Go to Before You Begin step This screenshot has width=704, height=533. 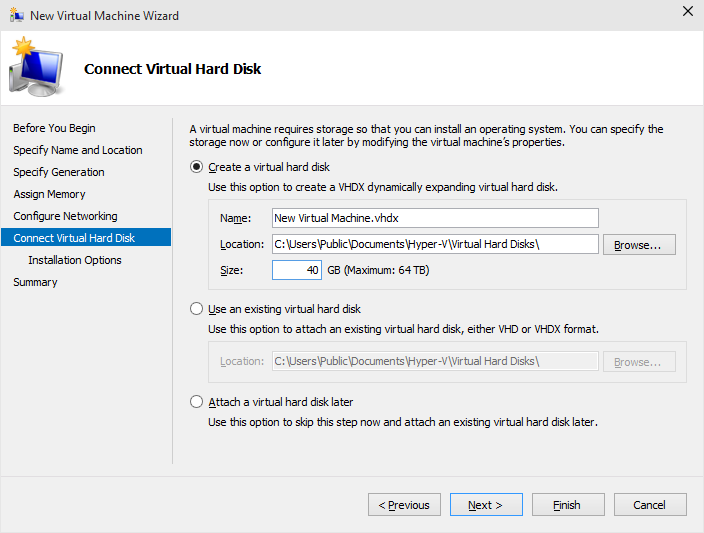coord(54,128)
